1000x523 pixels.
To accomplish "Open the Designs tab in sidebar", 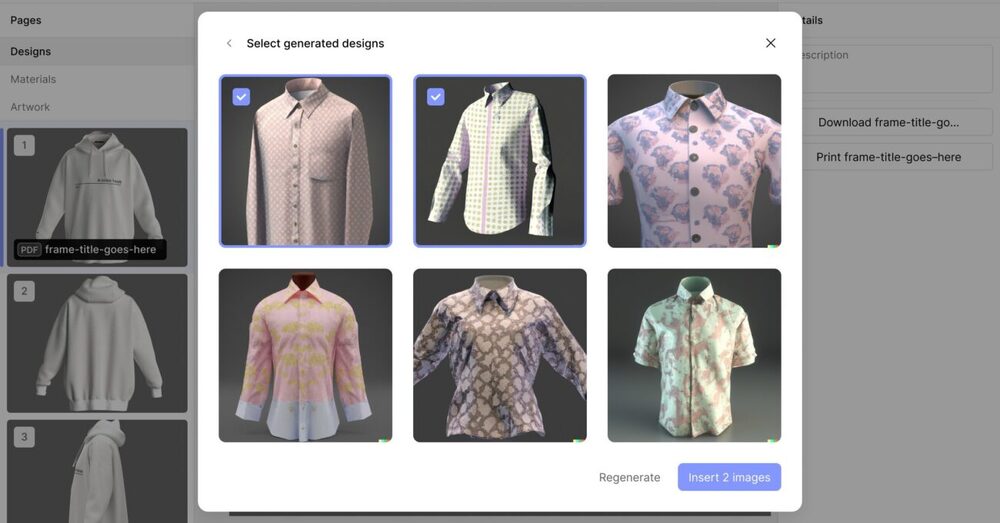I will [x=31, y=52].
